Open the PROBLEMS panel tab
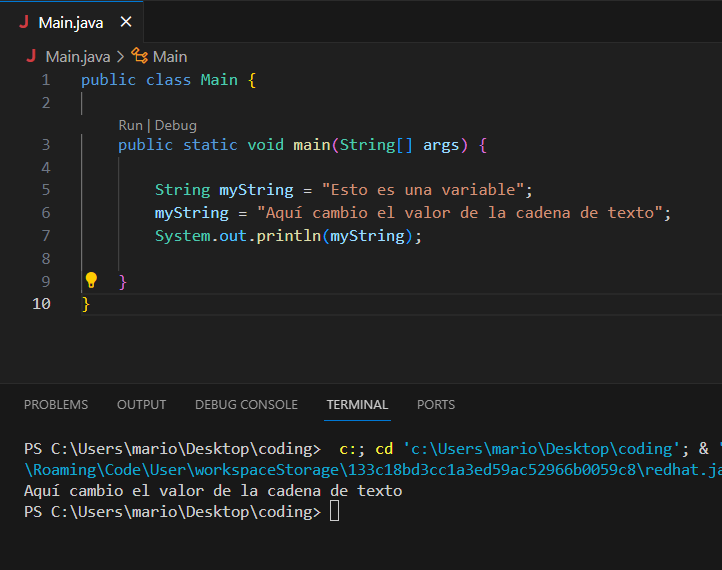722x570 pixels. pos(56,405)
